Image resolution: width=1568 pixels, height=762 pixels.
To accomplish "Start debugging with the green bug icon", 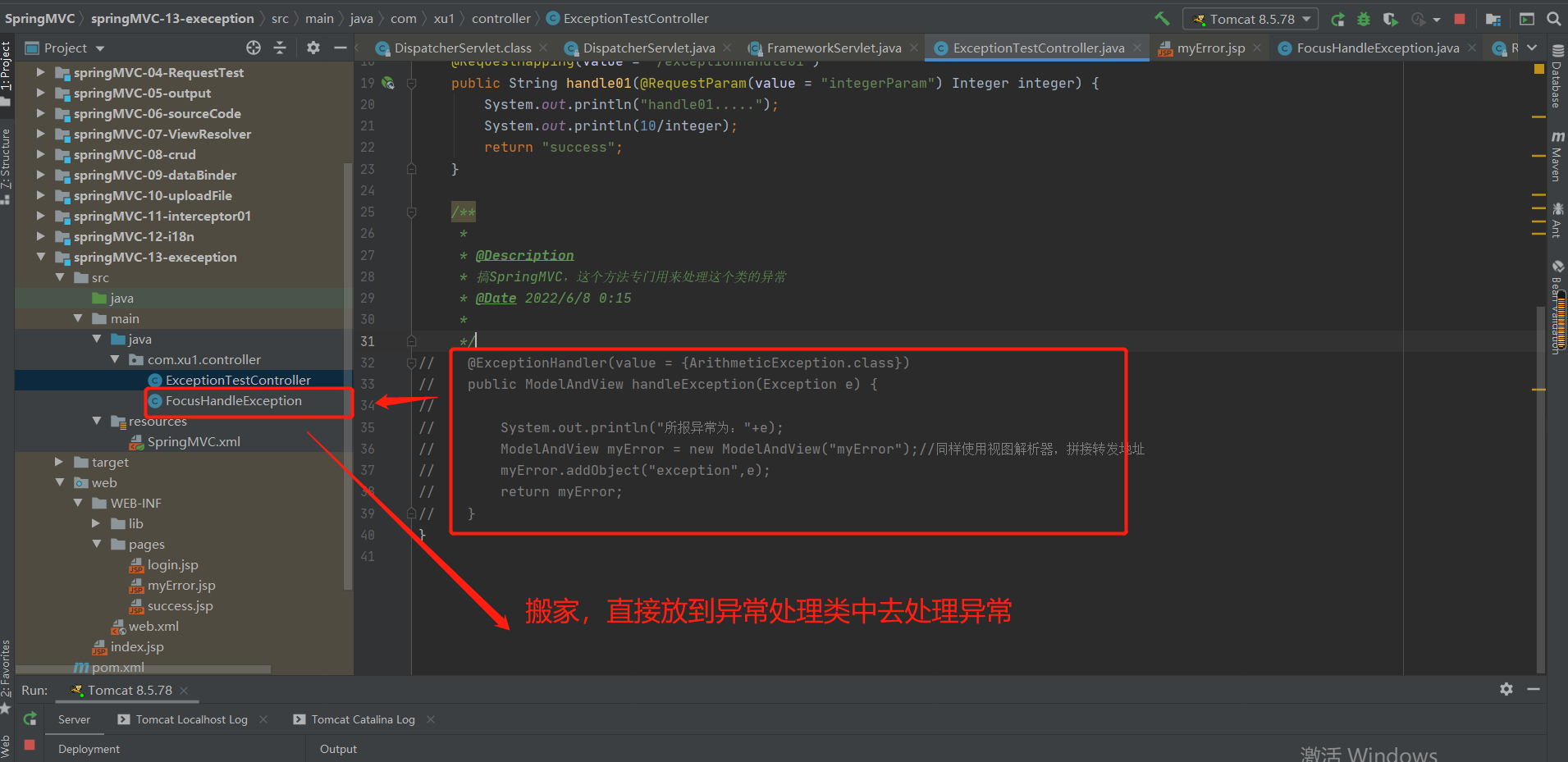I will 1364,19.
